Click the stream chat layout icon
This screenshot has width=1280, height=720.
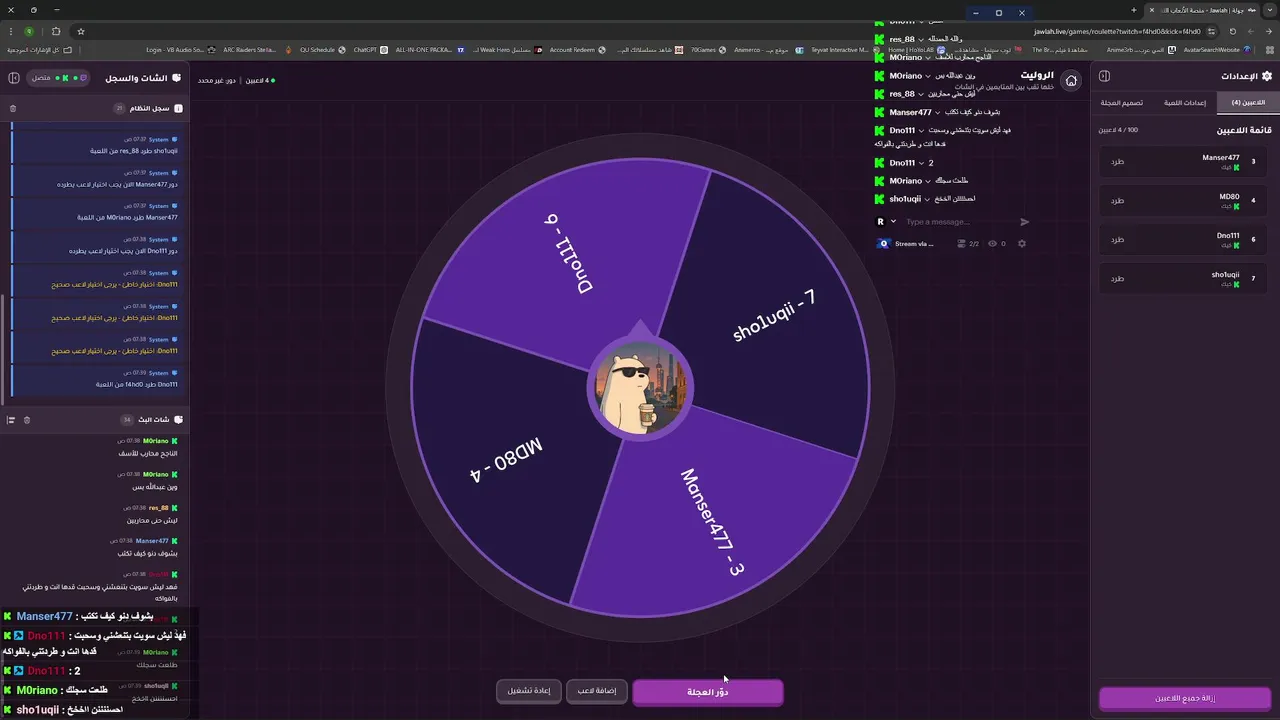pyautogui.click(x=11, y=420)
